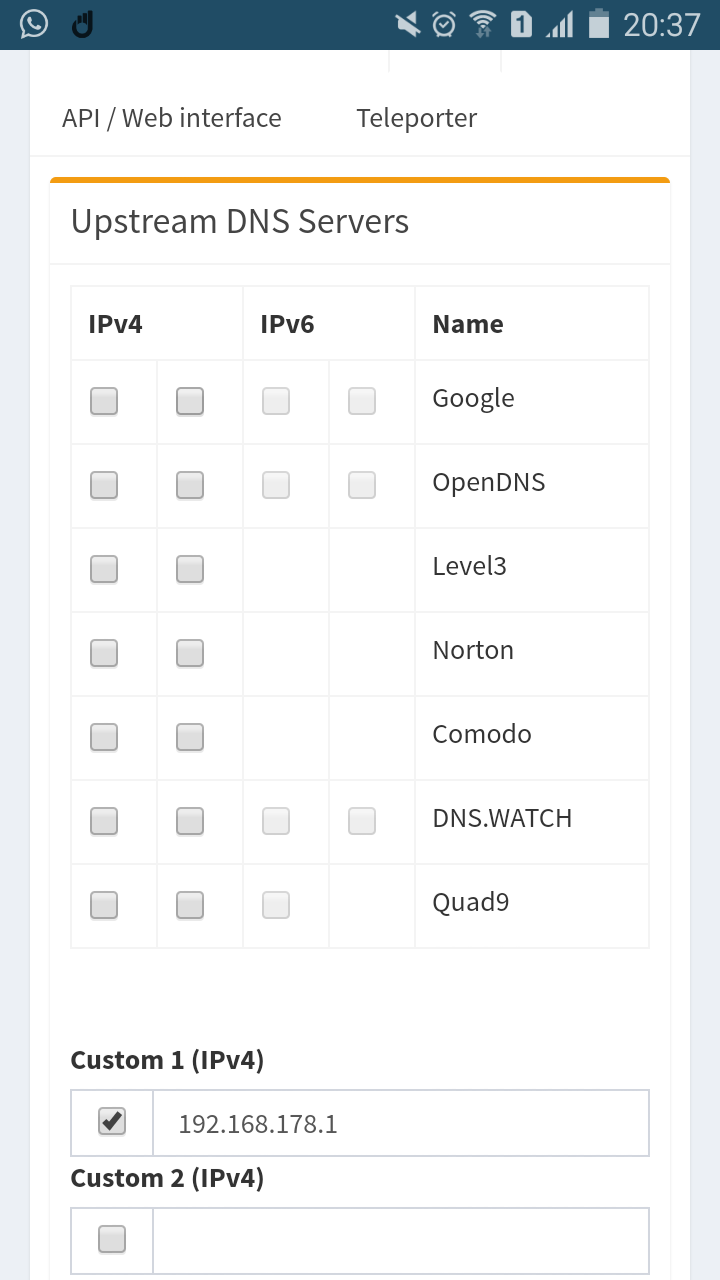Viewport: 720px width, 1280px height.
Task: Enable second IPv4 checkbox for OpenDNS
Action: [x=190, y=485]
